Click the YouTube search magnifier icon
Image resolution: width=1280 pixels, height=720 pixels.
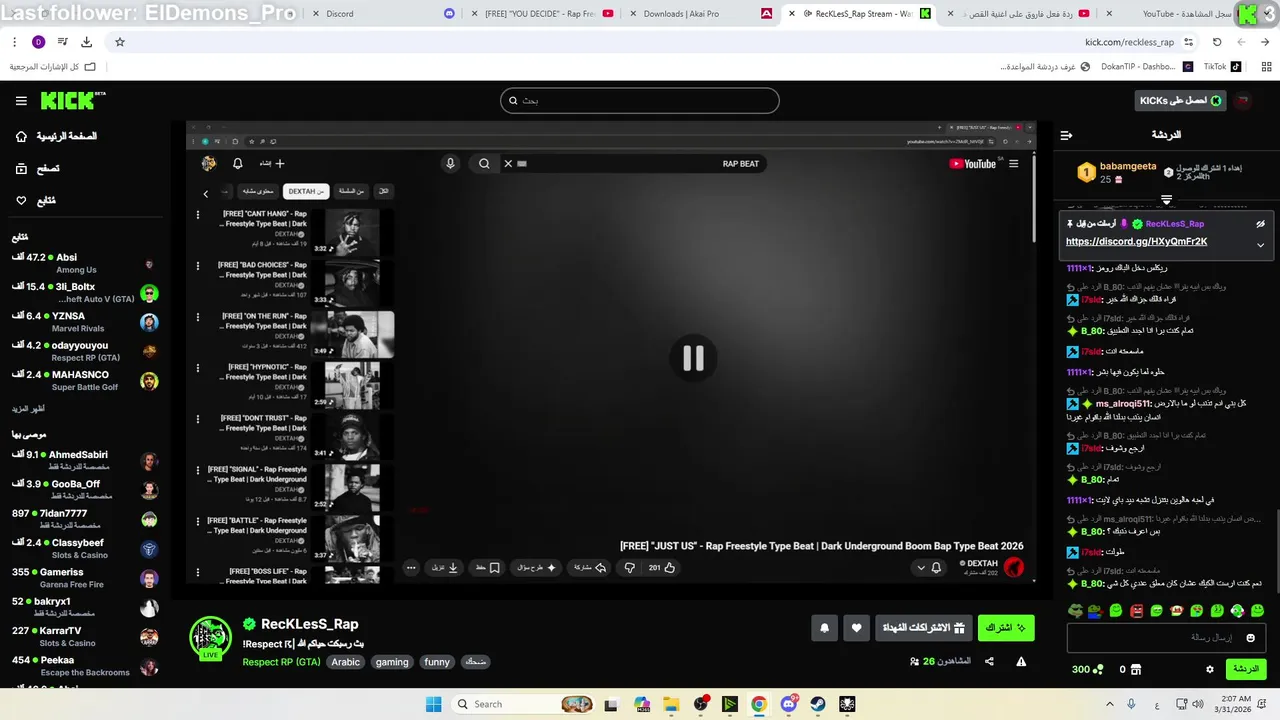coord(484,164)
